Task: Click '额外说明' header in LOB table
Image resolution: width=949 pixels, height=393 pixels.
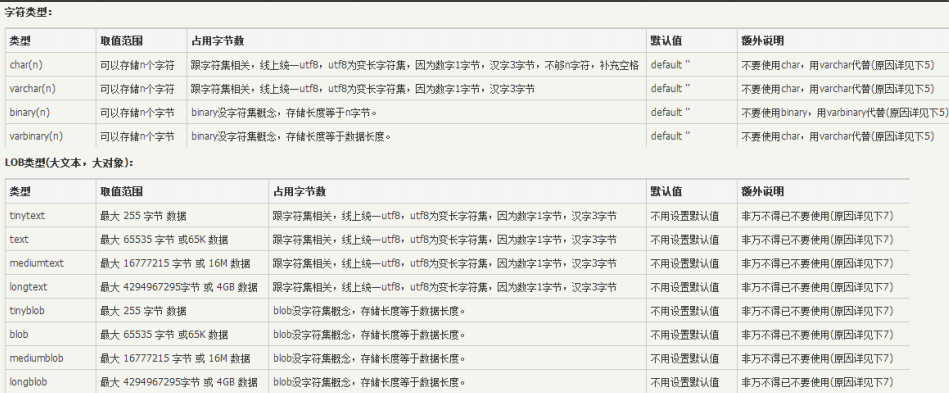Action: [x=763, y=191]
